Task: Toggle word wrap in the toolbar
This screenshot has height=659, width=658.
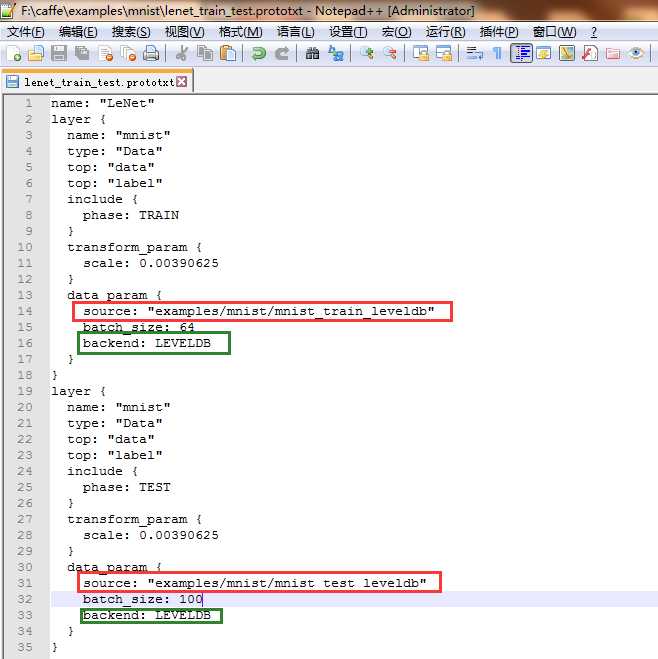Action: click(474, 54)
